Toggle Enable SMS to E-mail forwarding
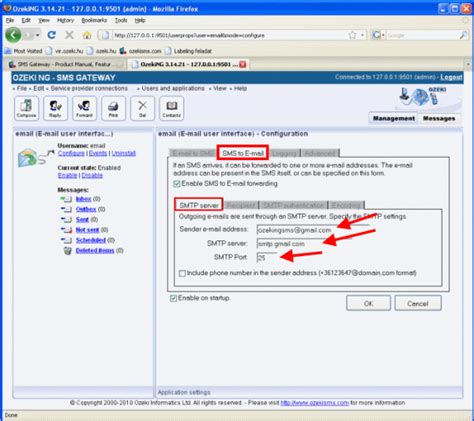This screenshot has height=421, width=474. tap(177, 184)
